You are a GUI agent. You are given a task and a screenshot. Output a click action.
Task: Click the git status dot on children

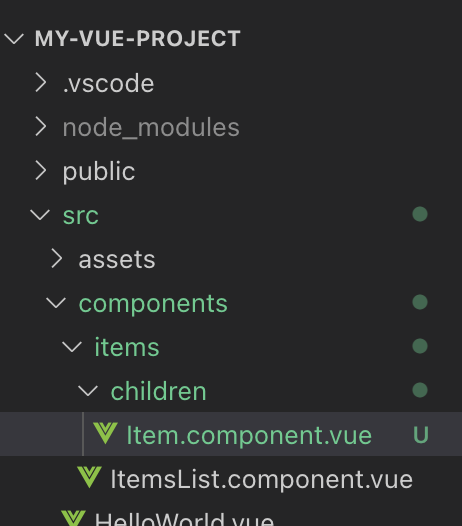(x=420, y=390)
